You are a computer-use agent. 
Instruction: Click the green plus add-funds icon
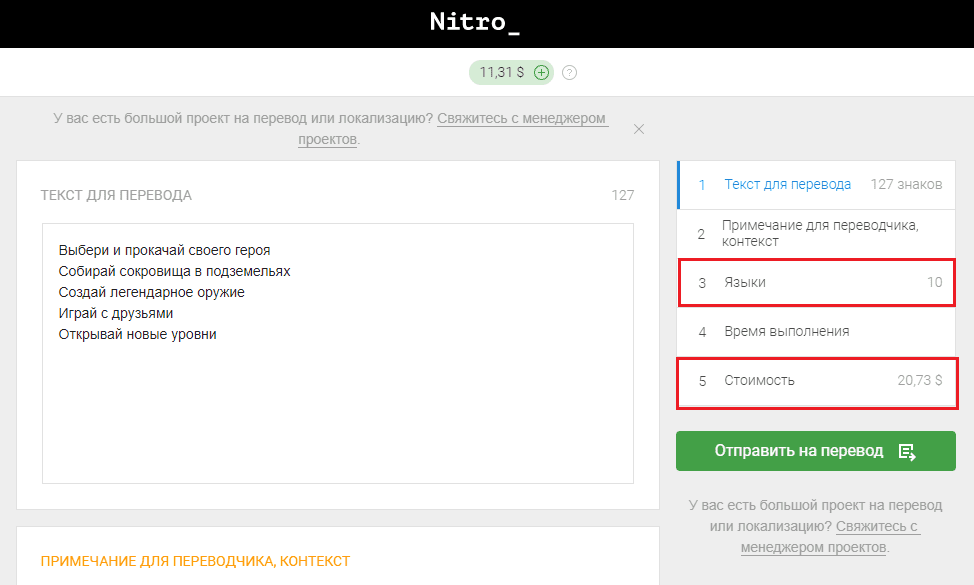coord(541,72)
